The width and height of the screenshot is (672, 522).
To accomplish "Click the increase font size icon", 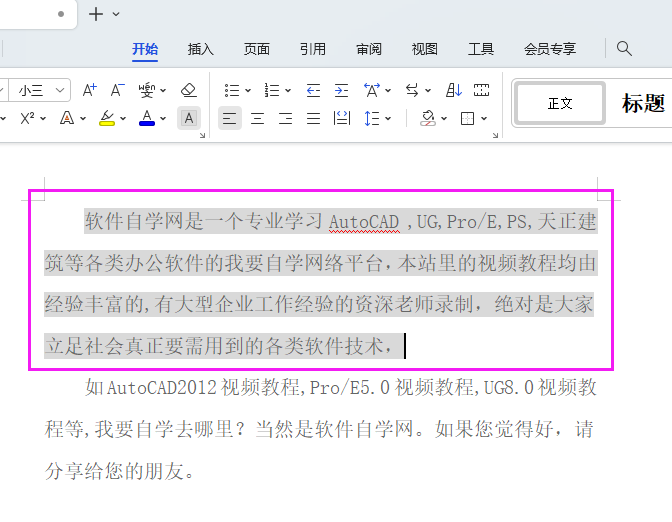I will tap(90, 90).
